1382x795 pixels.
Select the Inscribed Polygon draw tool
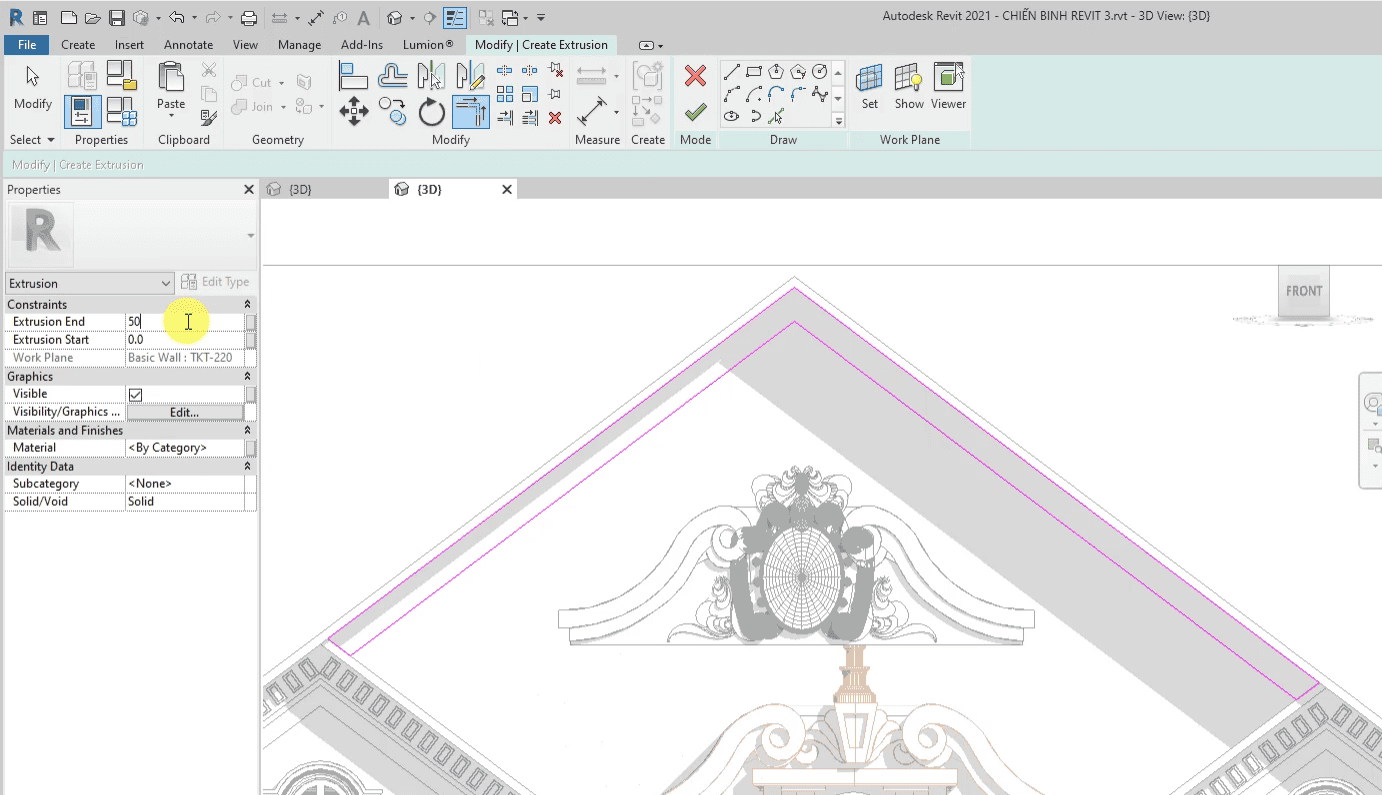[776, 71]
